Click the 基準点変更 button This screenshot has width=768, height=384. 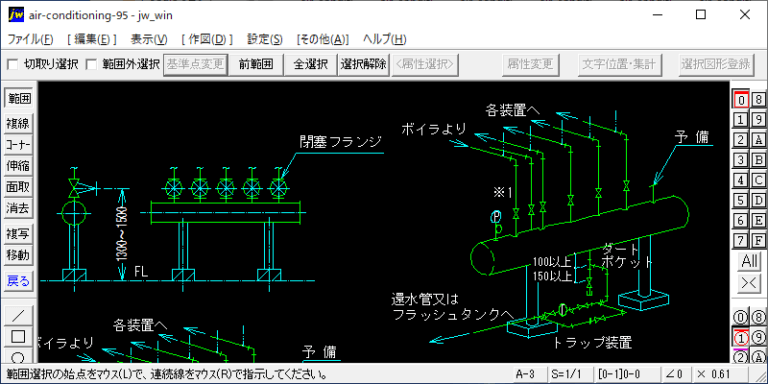point(195,64)
